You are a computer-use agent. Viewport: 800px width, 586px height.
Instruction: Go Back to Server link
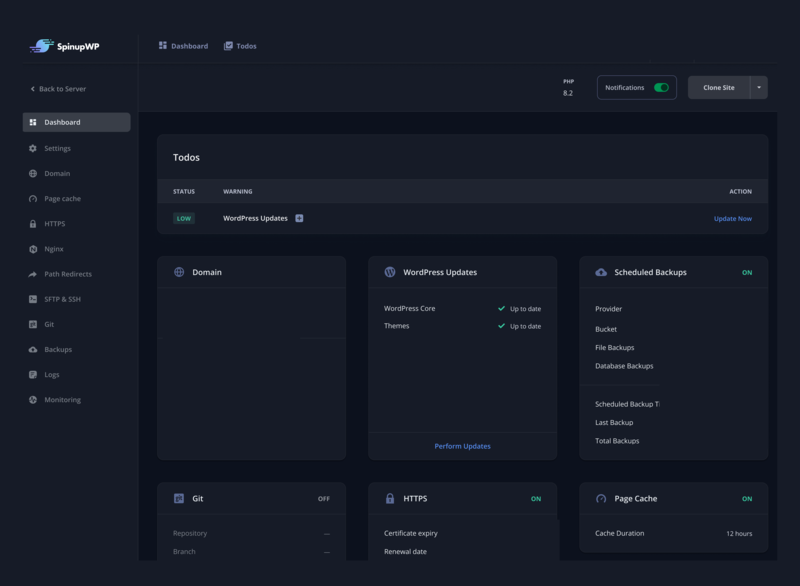tap(58, 89)
